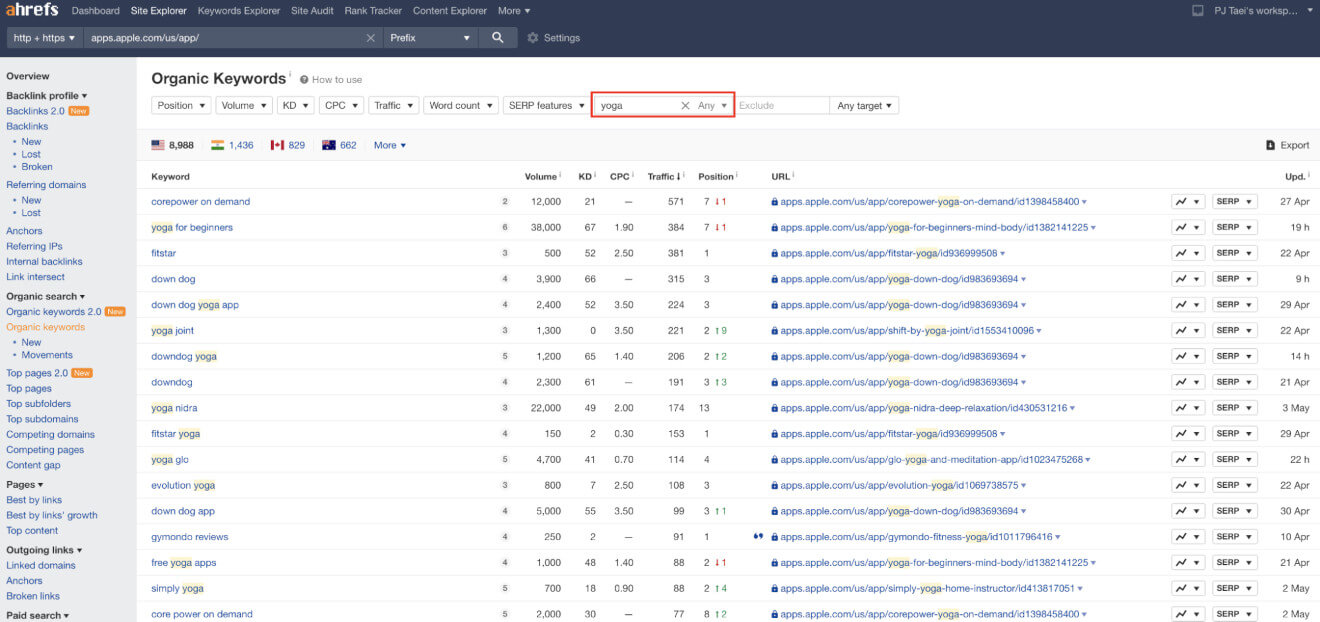Open PJ Taei's workspace menu

pyautogui.click(x=1264, y=11)
